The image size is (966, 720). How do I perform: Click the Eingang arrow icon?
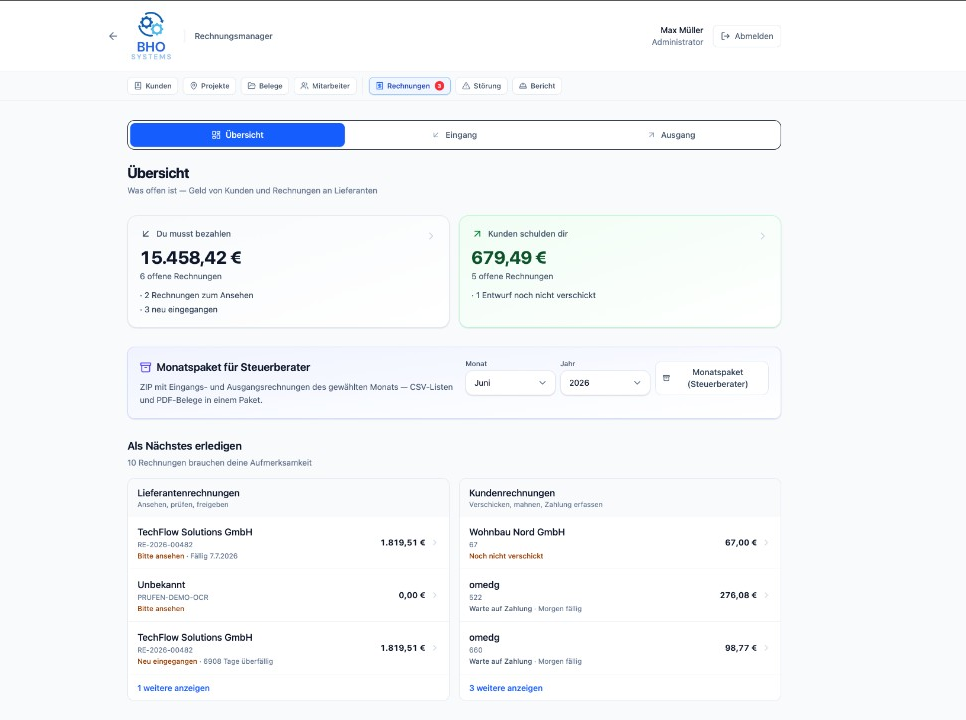436,135
